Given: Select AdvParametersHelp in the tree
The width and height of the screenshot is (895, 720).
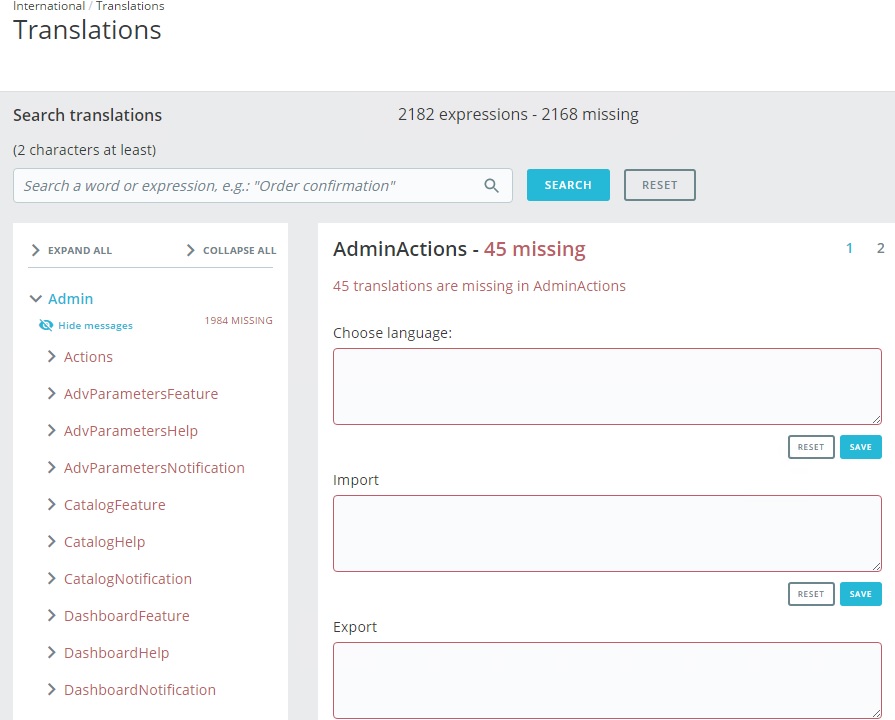Looking at the screenshot, I should [x=130, y=431].
